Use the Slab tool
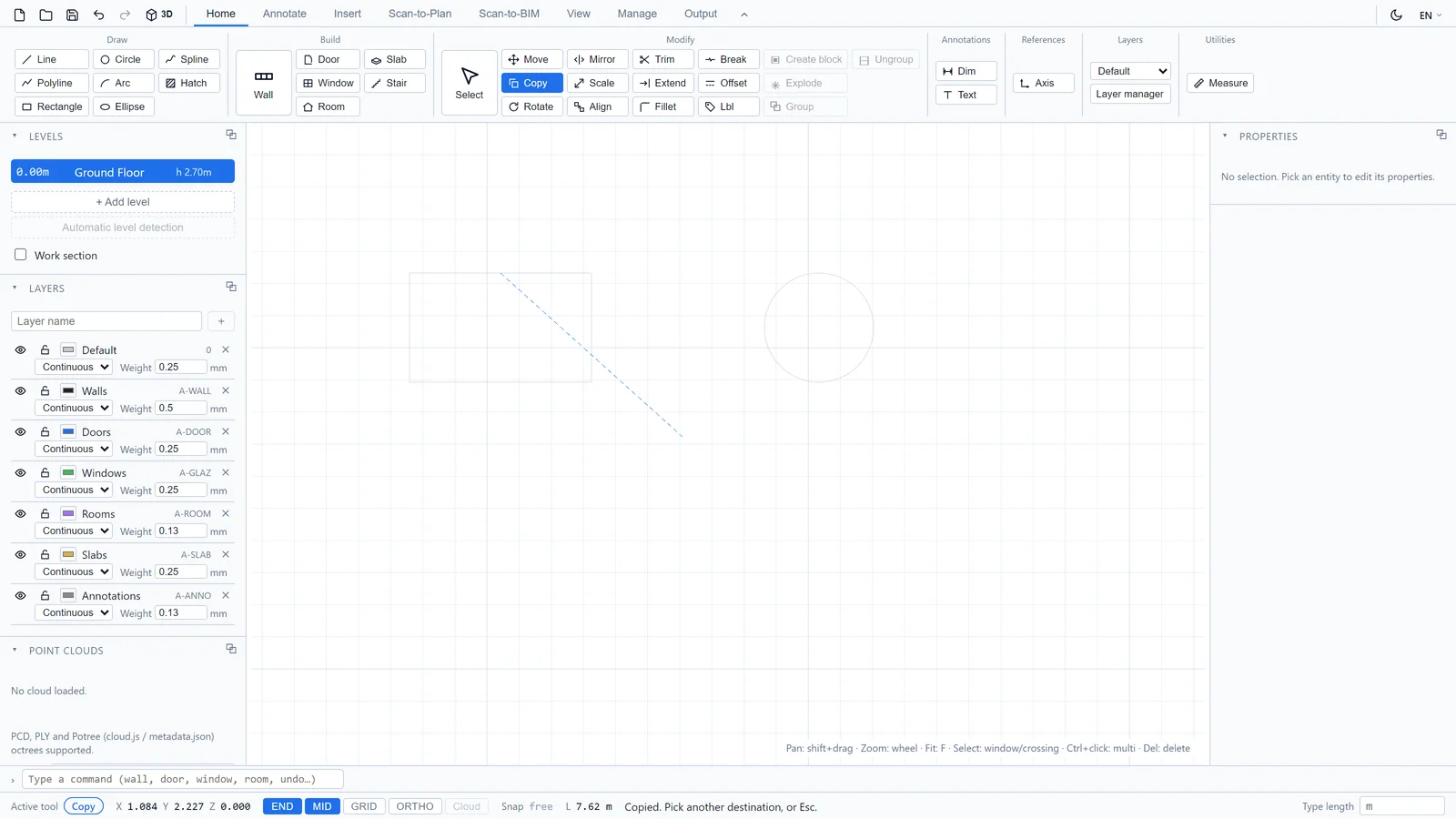Image resolution: width=1456 pixels, height=819 pixels. pos(395,59)
